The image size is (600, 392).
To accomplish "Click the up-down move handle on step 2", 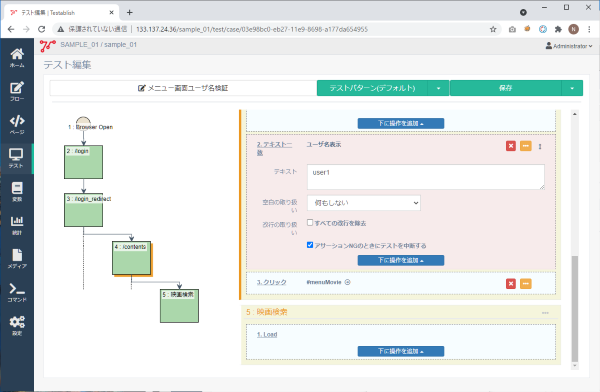I will coord(540,146).
